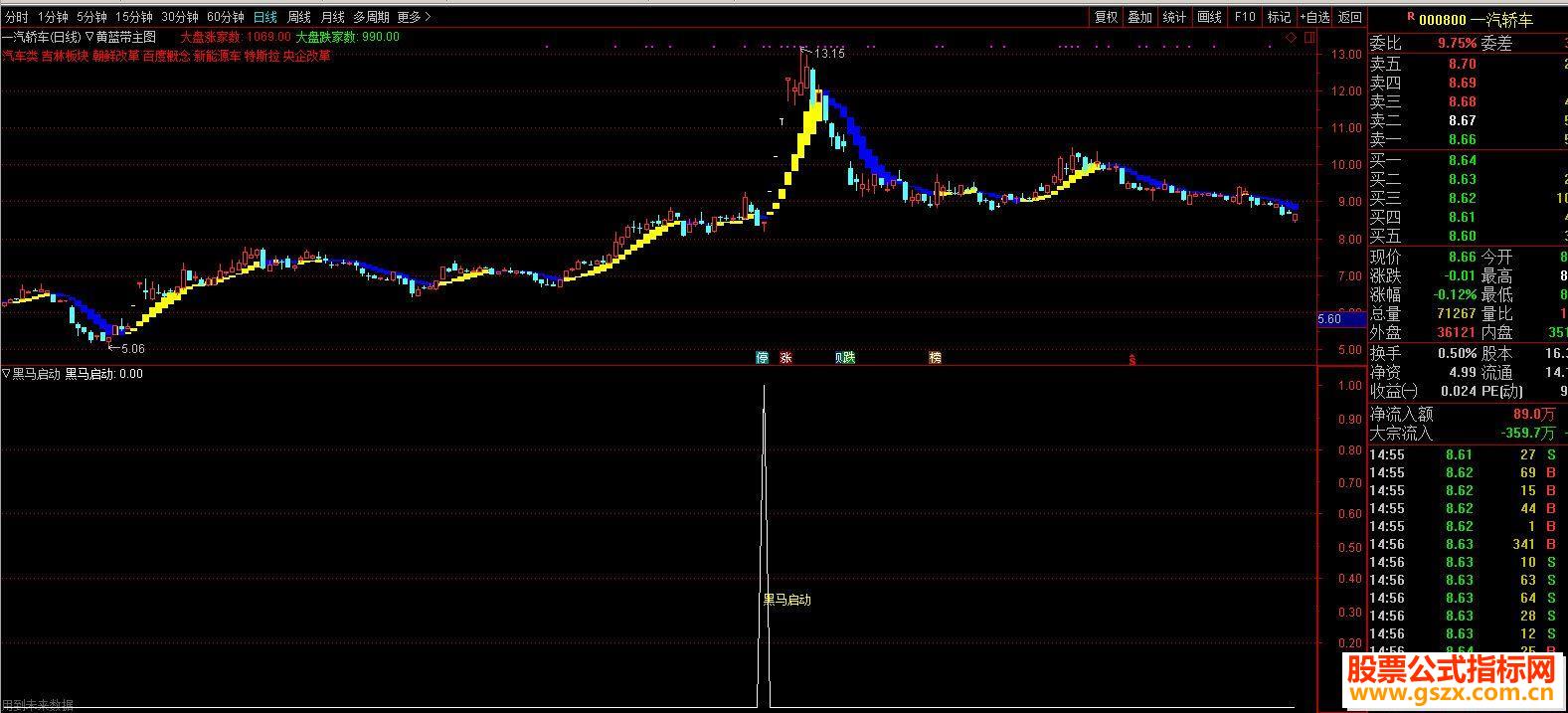1568x713 pixels.
Task: Select the 15分钟 period tab
Action: pos(134,17)
